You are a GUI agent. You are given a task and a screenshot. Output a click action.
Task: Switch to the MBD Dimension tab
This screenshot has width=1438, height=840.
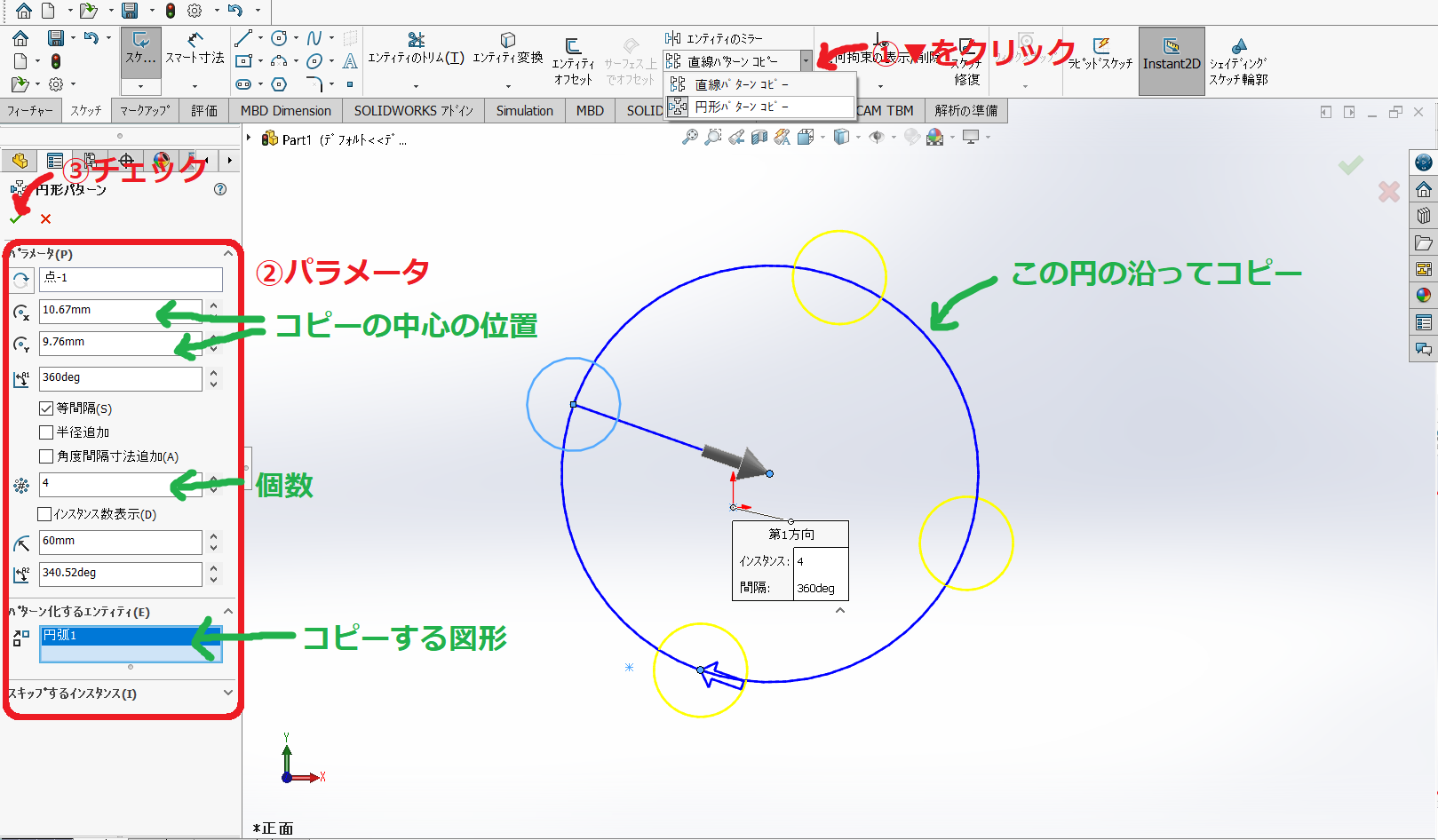286,110
